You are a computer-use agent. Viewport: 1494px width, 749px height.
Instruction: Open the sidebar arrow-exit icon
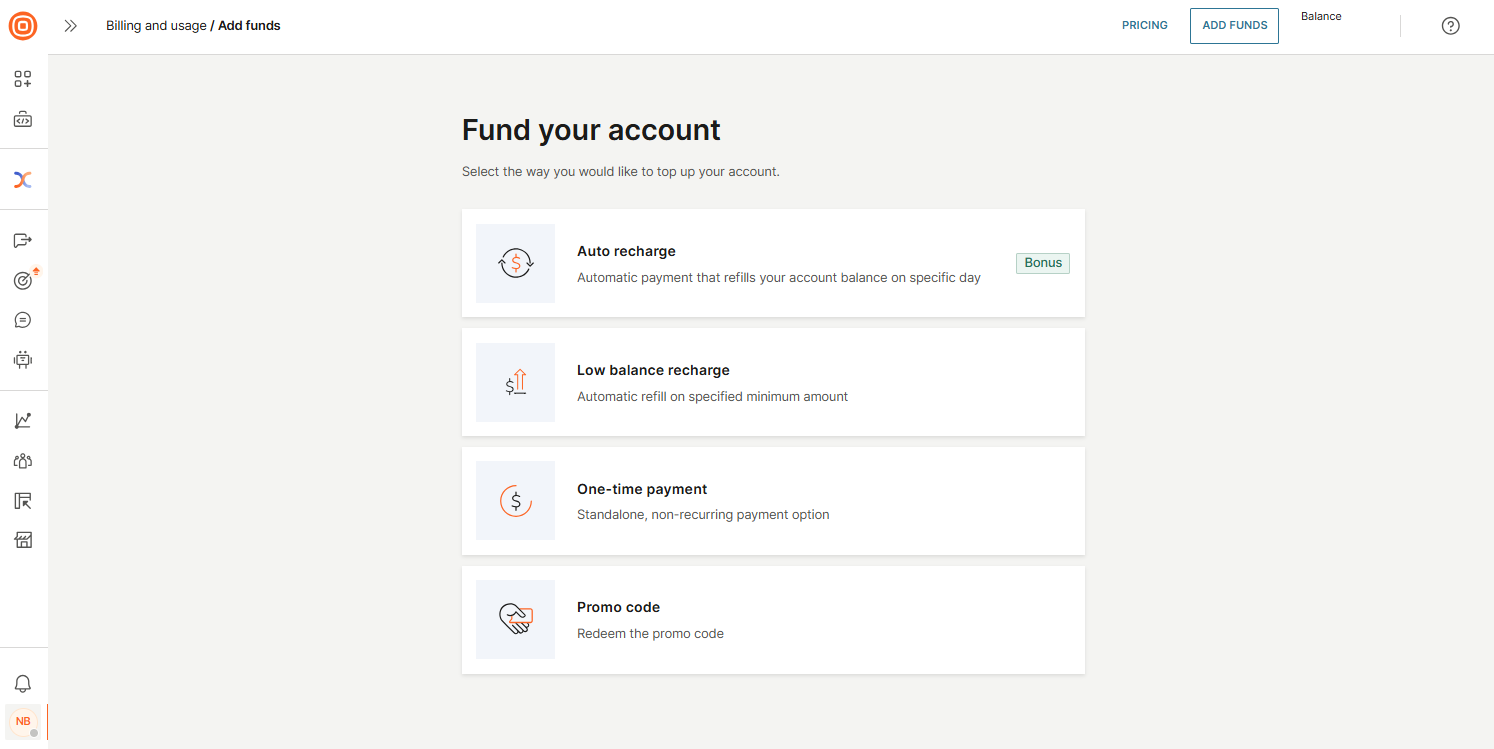tap(23, 240)
